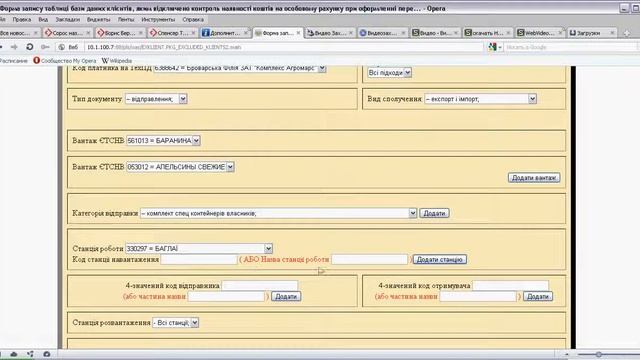This screenshot has height=360, width=640.
Task: Switch to the Дополнит... Facebook tab
Action: (221, 33)
